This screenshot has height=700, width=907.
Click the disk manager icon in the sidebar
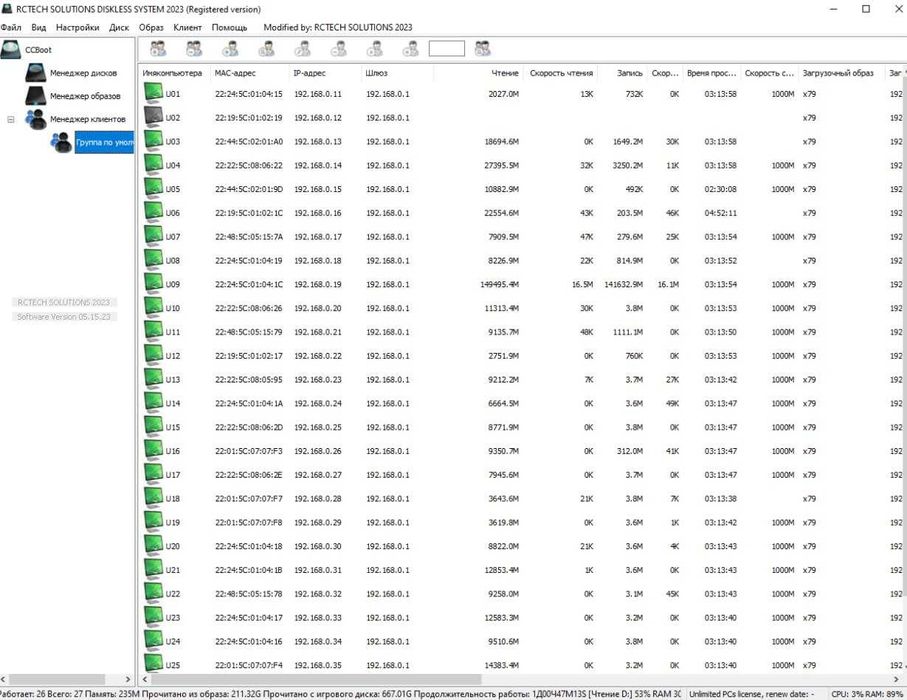(35, 73)
